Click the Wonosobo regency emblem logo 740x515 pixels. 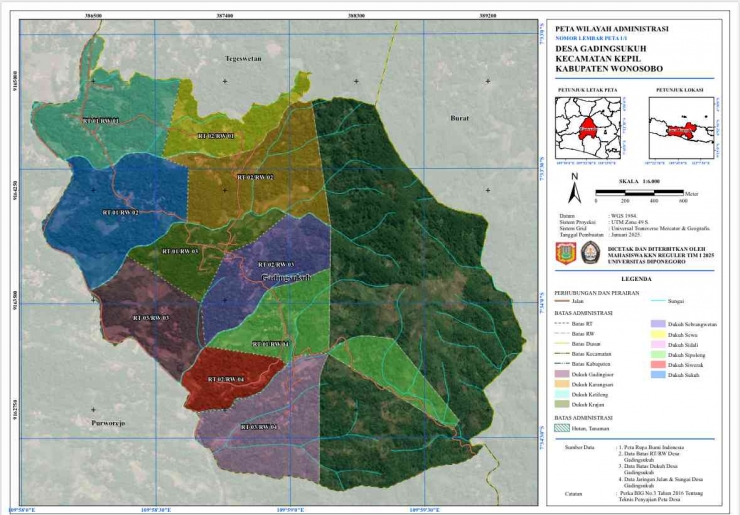tap(566, 253)
